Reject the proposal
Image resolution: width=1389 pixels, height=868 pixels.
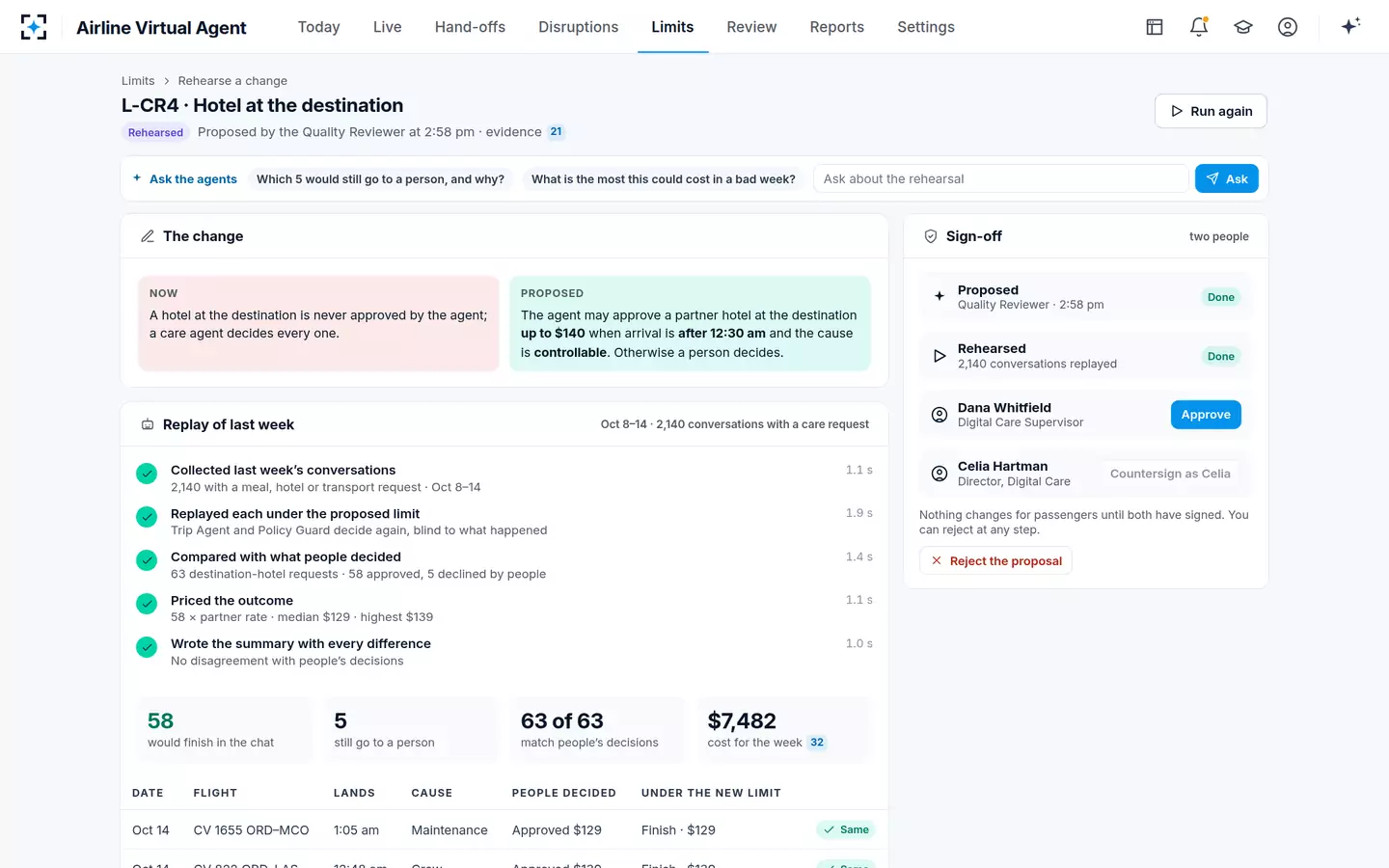click(995, 561)
